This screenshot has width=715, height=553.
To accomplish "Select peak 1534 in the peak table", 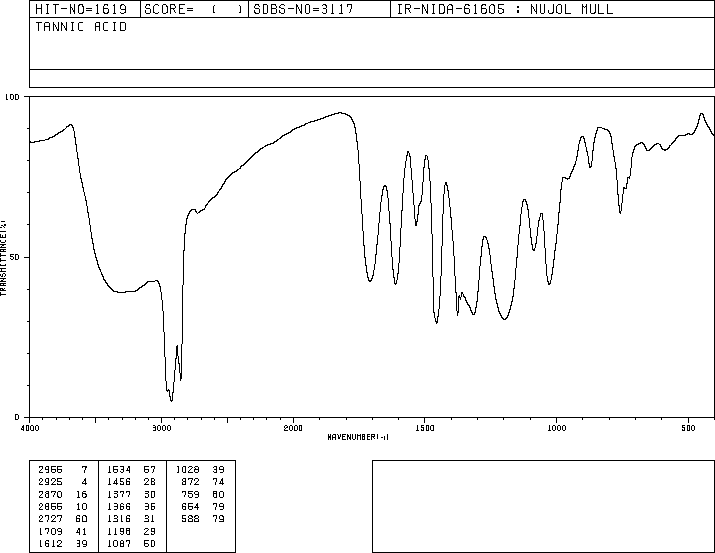I will (x=119, y=469).
